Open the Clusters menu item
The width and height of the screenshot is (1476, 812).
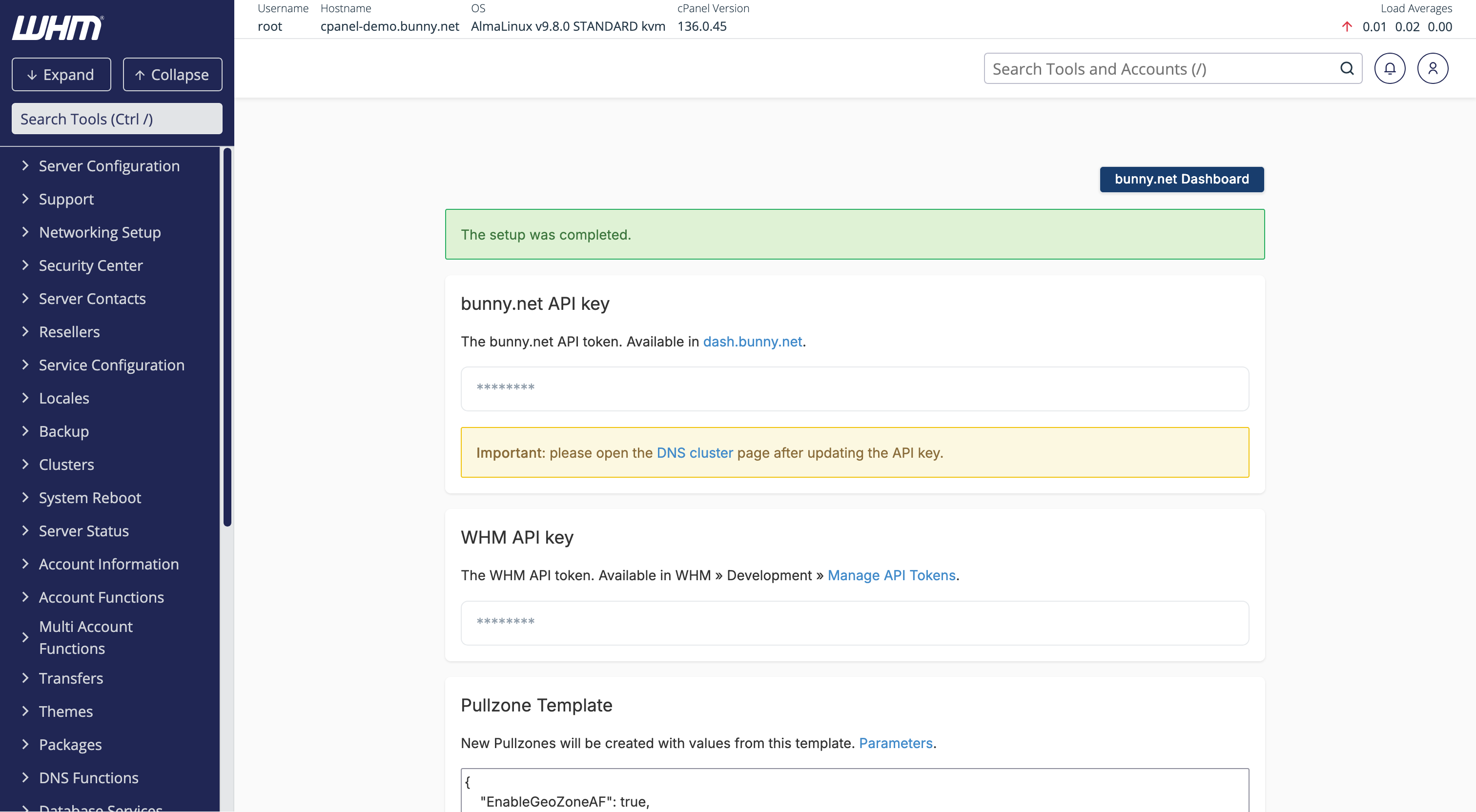tap(66, 465)
